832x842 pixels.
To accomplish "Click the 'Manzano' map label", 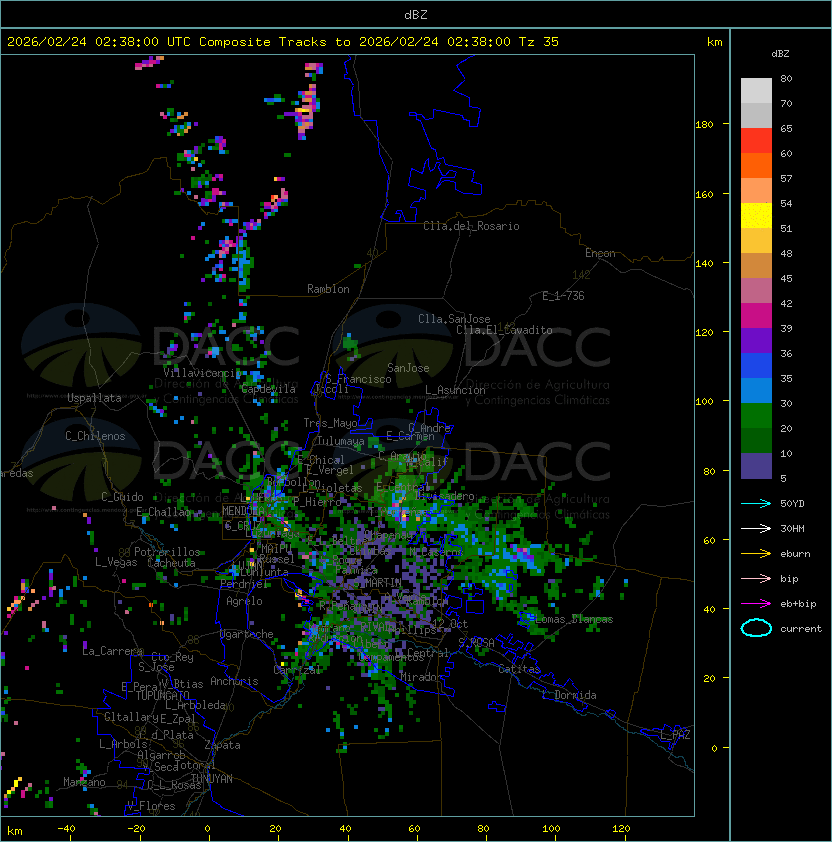I will pos(84,782).
